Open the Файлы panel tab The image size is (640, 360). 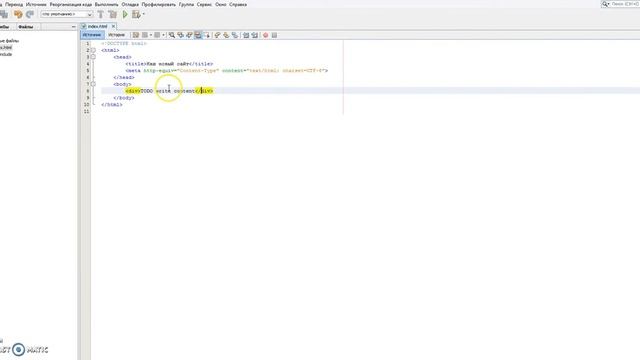point(25,27)
